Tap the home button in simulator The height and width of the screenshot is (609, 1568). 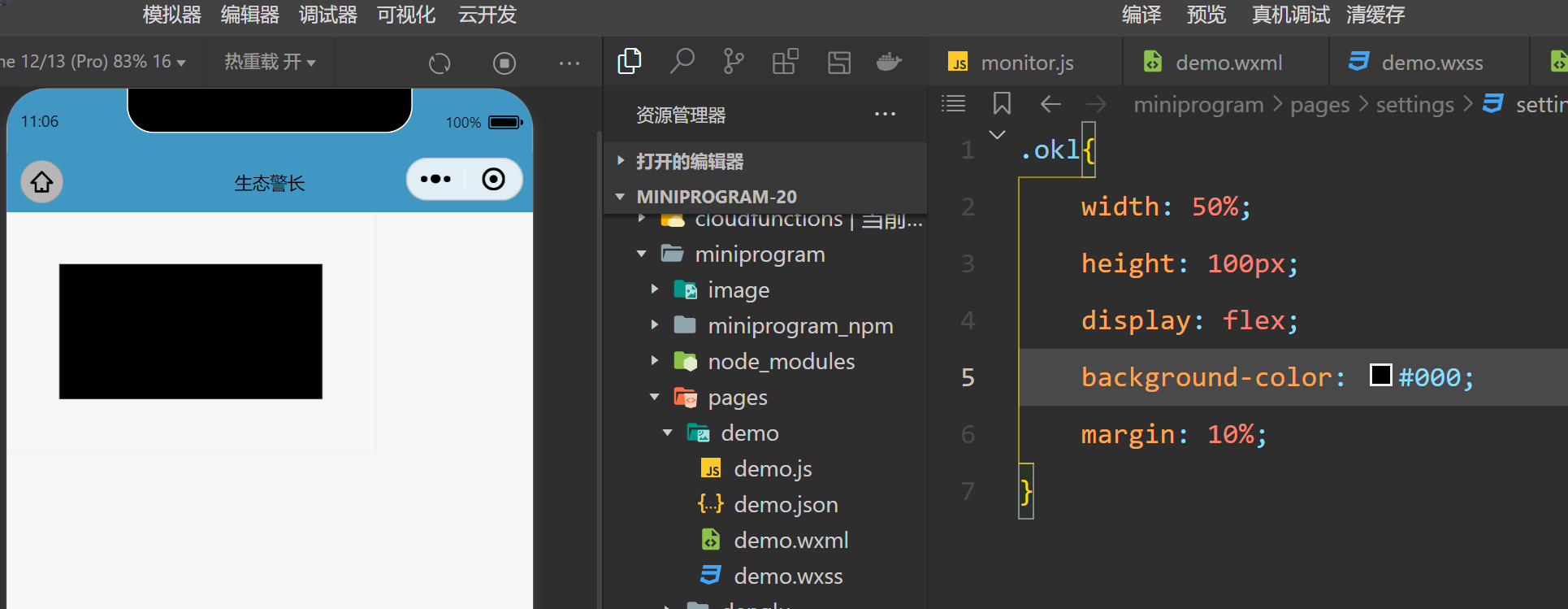tap(41, 182)
